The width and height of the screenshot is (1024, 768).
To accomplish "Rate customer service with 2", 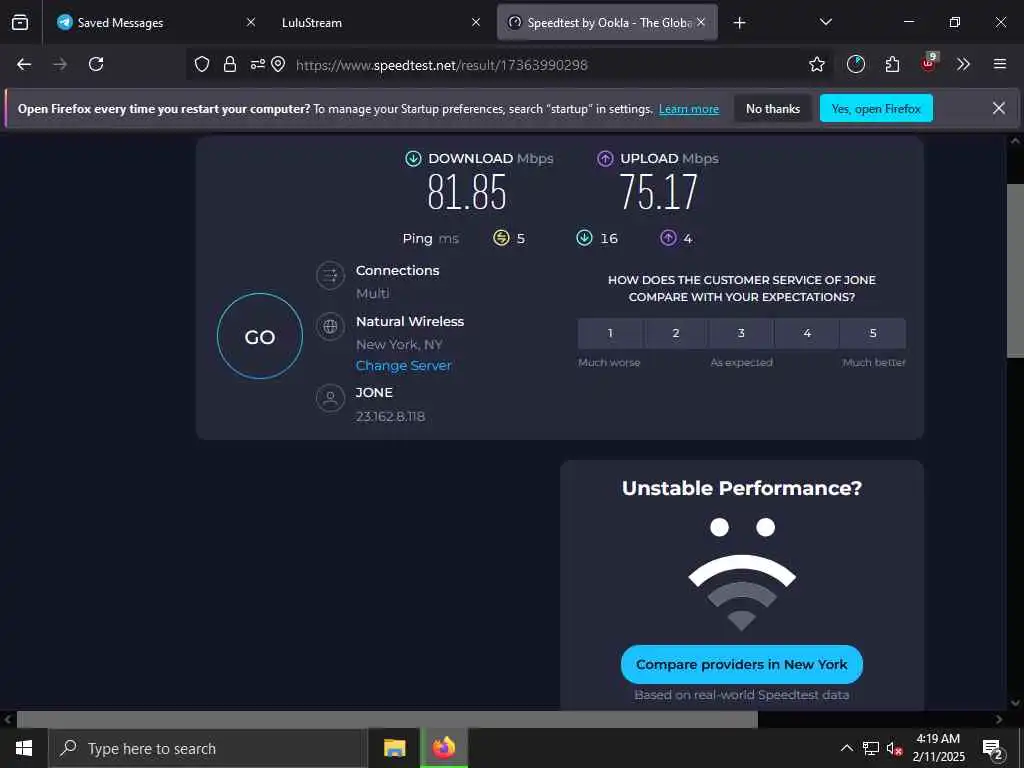I will point(676,333).
